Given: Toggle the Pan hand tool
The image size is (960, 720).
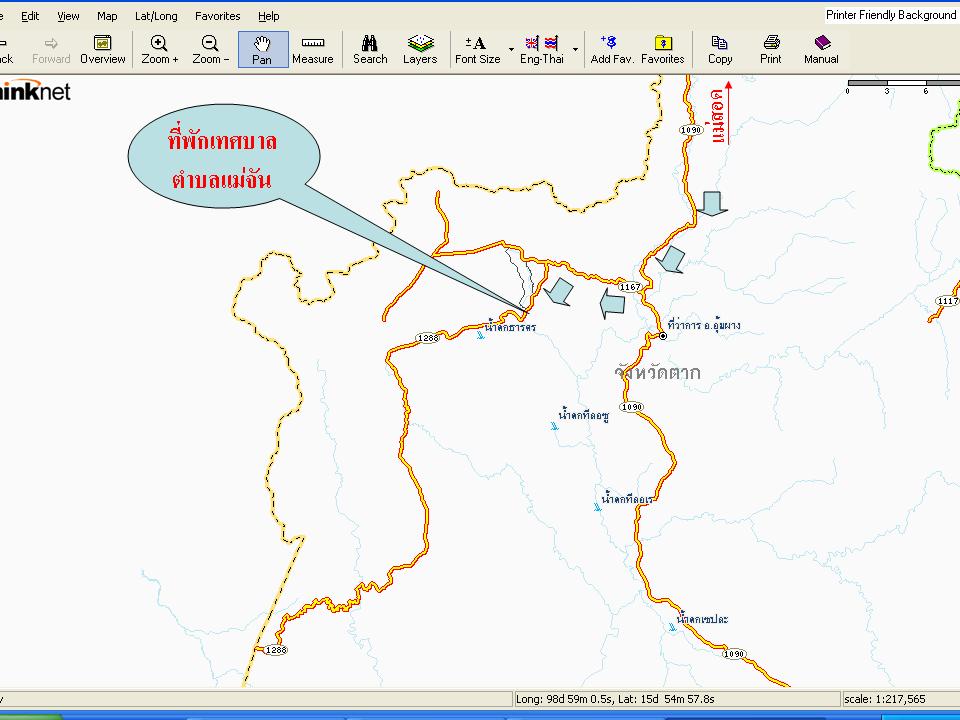Looking at the screenshot, I should pos(262,49).
